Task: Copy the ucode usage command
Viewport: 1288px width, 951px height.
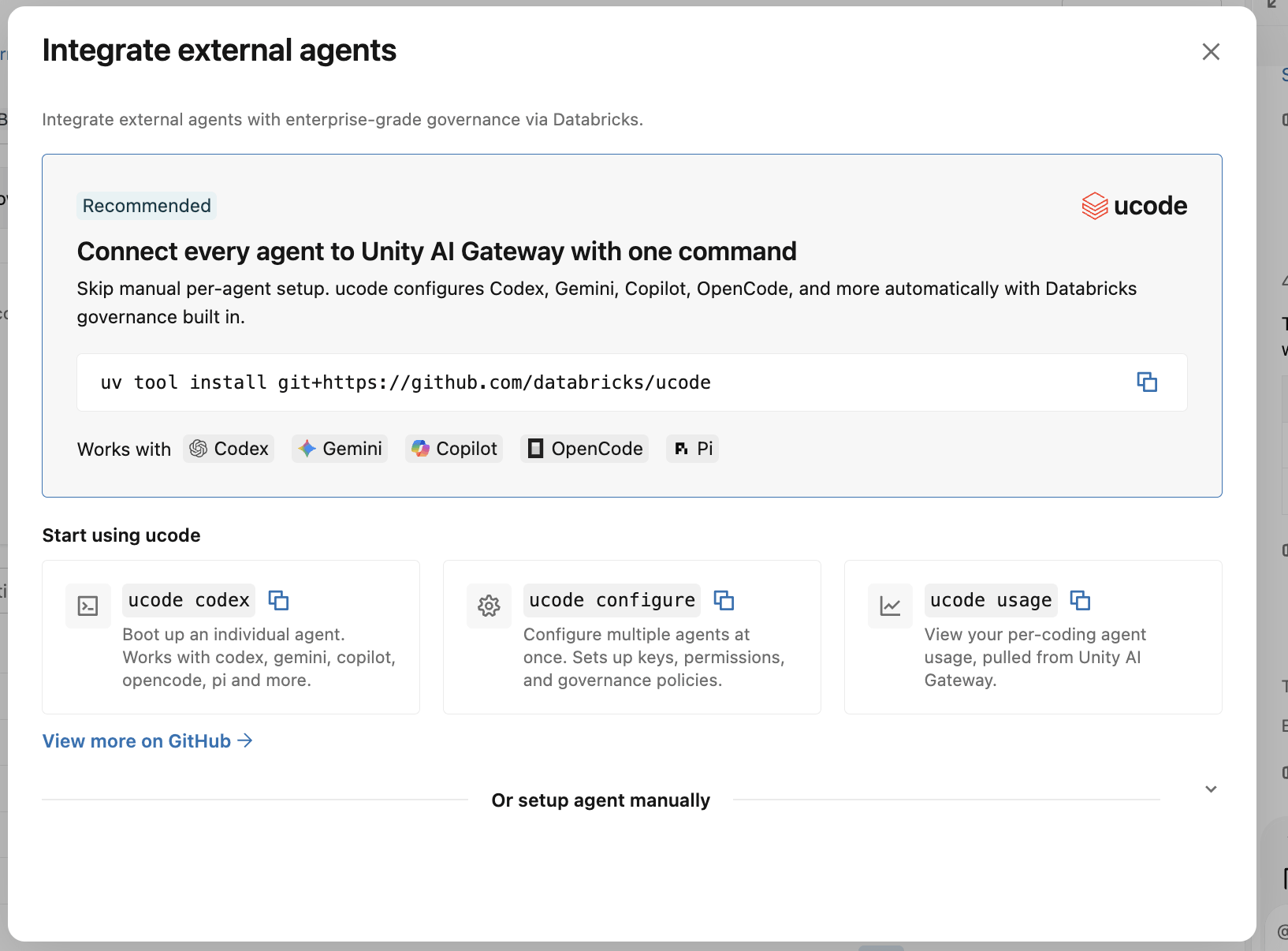Action: tap(1080, 600)
